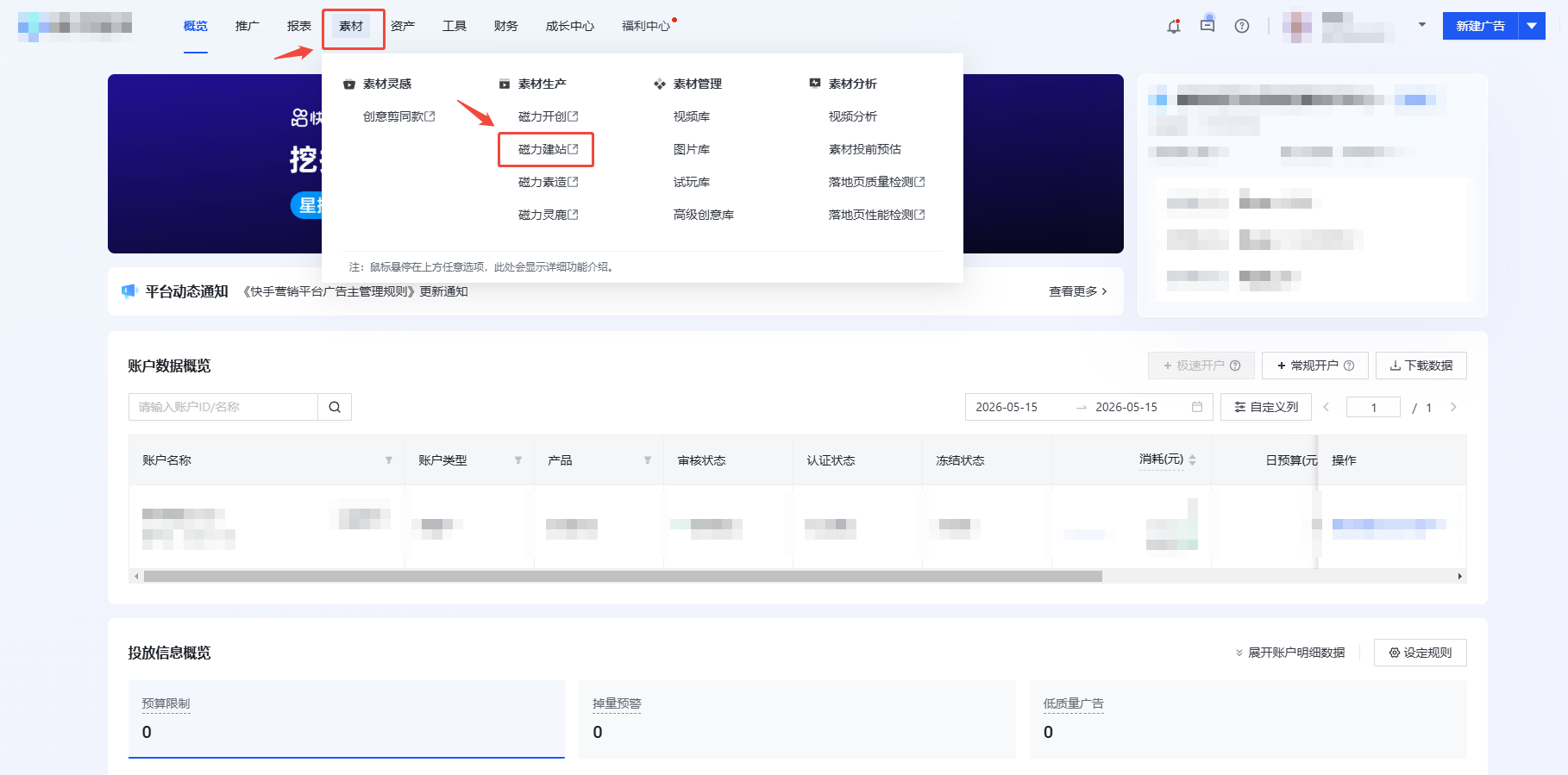This screenshot has width=1568, height=775.
Task: Focus the 请输入账户ID/名称 search field
Action: point(223,407)
